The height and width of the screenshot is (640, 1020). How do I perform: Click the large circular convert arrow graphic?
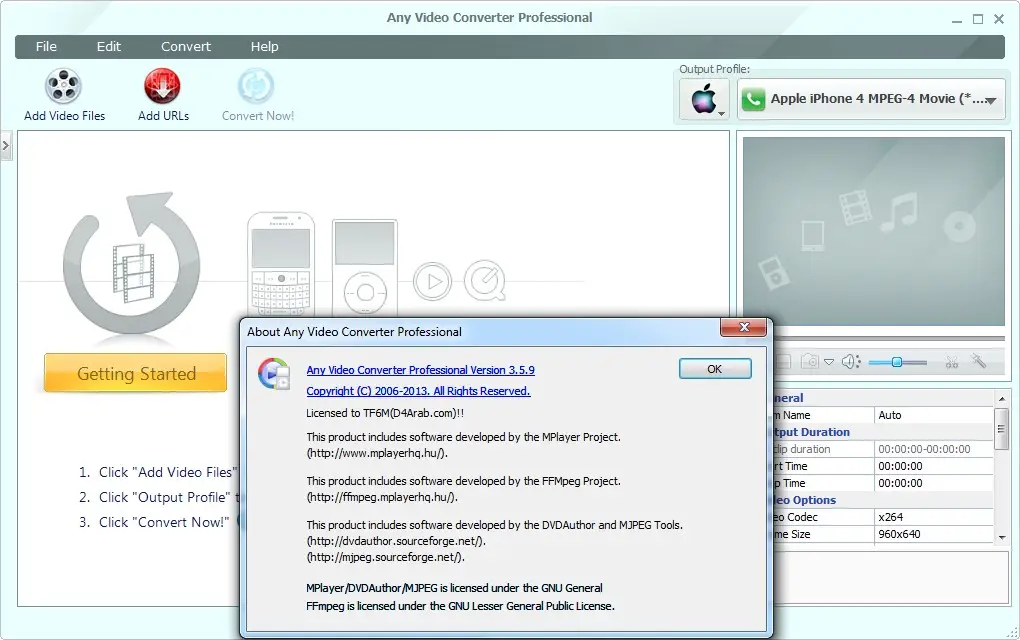pyautogui.click(x=132, y=263)
